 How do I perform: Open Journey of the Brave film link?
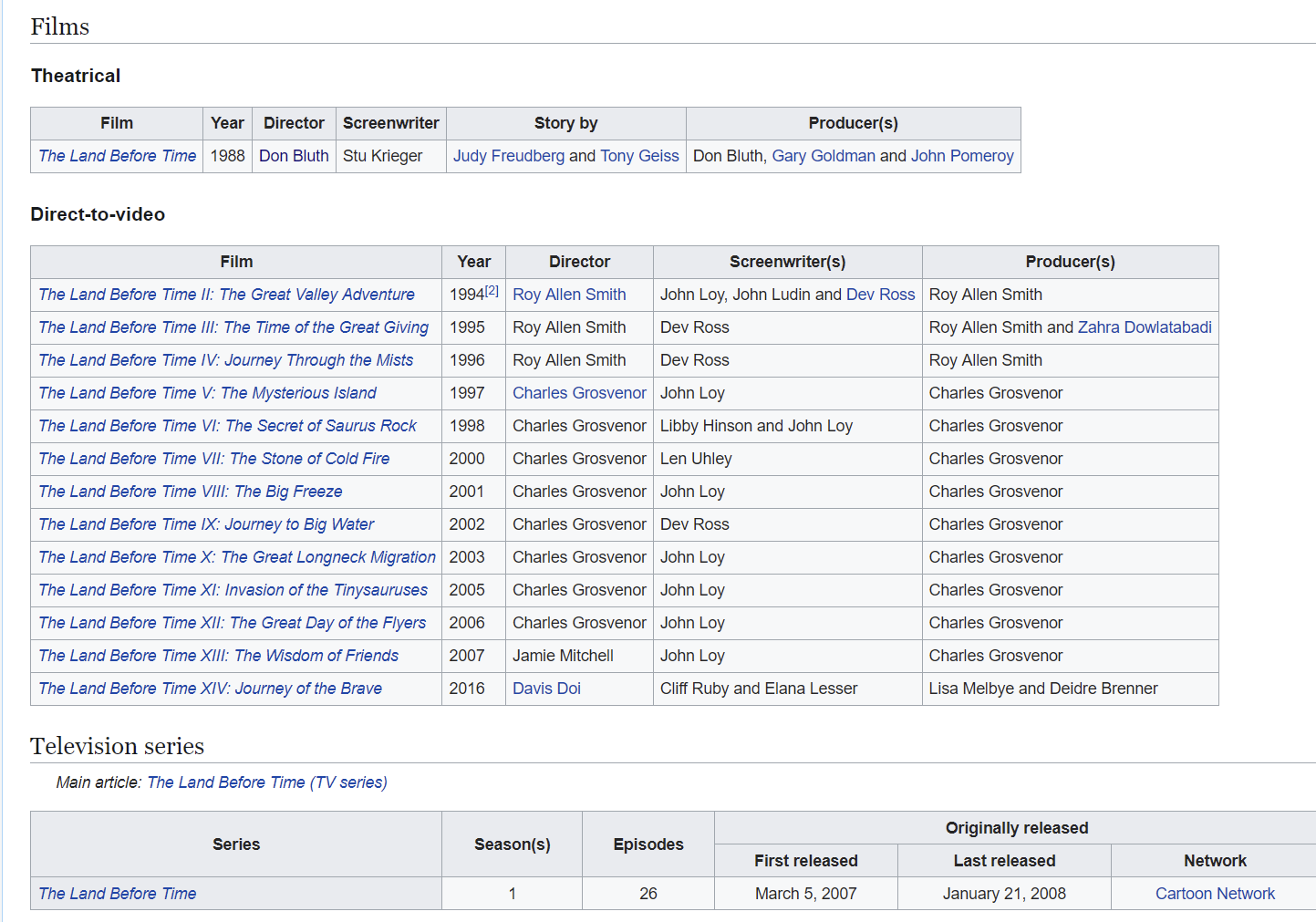point(210,689)
